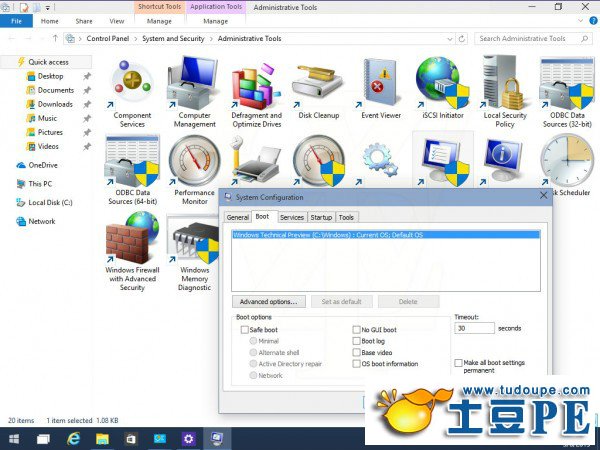Expand the System and Security breadcrumb arrow
This screenshot has width=600, height=450.
point(211,39)
